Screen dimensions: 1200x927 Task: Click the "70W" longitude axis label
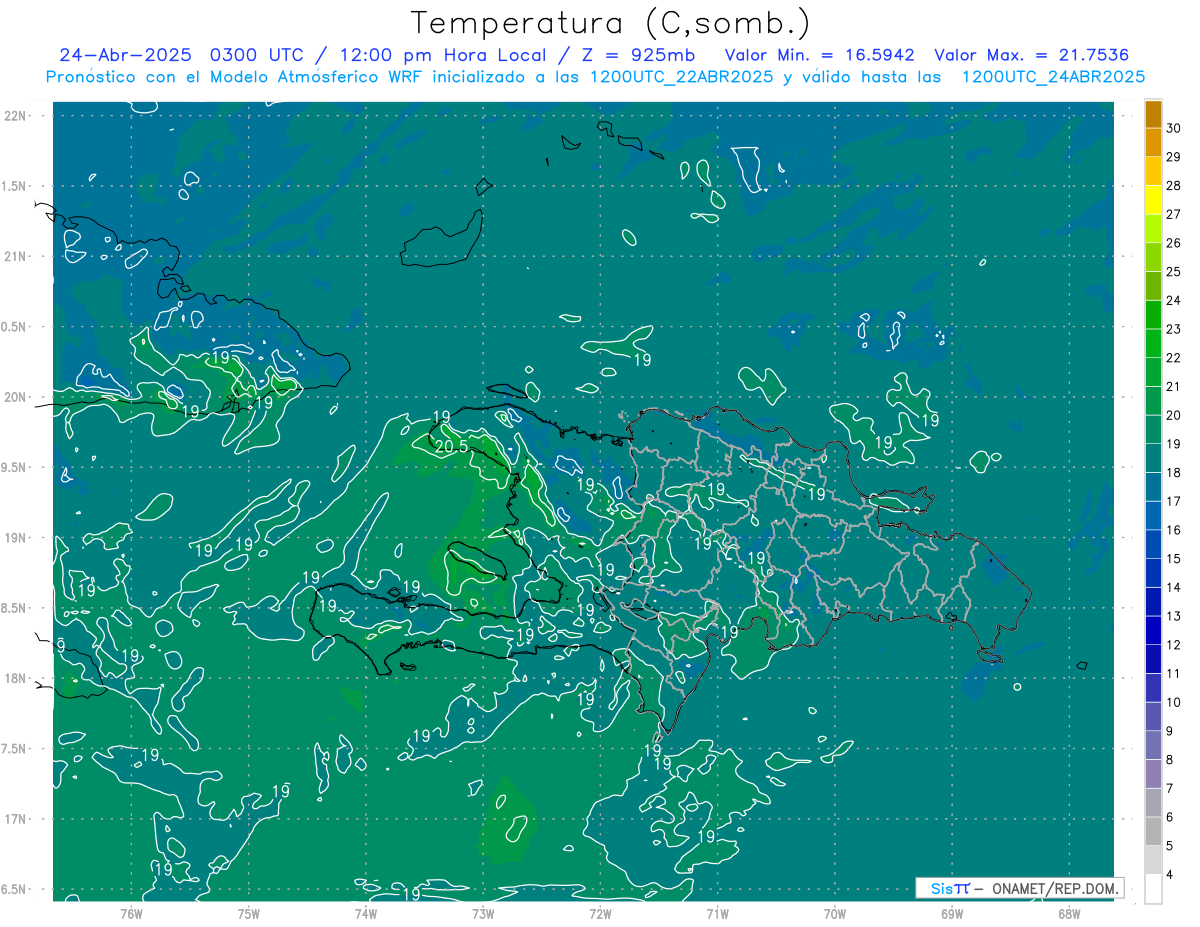click(834, 914)
